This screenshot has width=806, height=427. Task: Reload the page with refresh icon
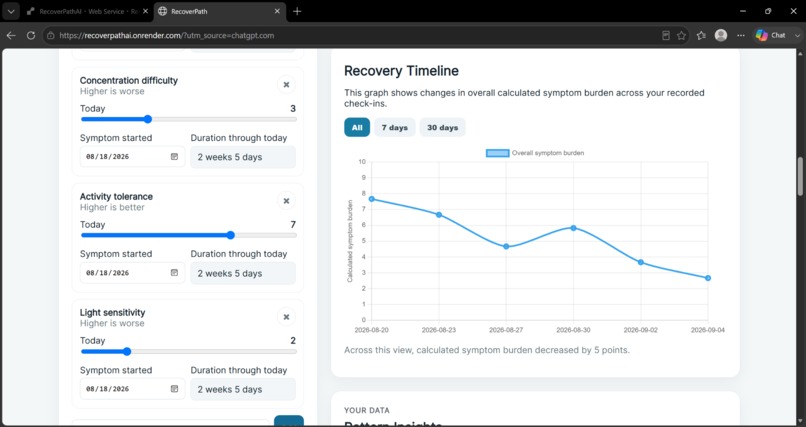click(31, 35)
